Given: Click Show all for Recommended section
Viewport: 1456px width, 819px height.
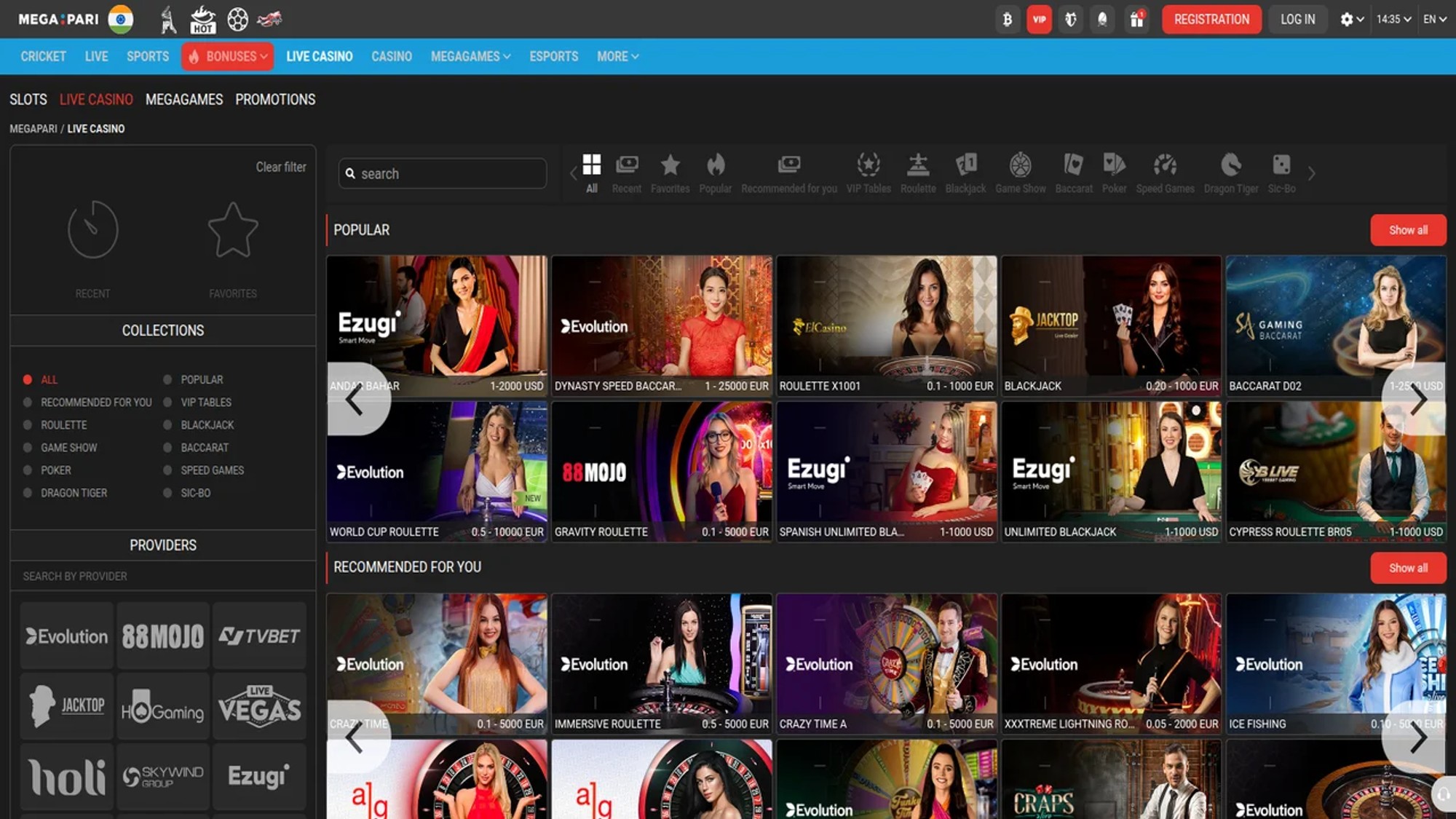Looking at the screenshot, I should [1408, 568].
